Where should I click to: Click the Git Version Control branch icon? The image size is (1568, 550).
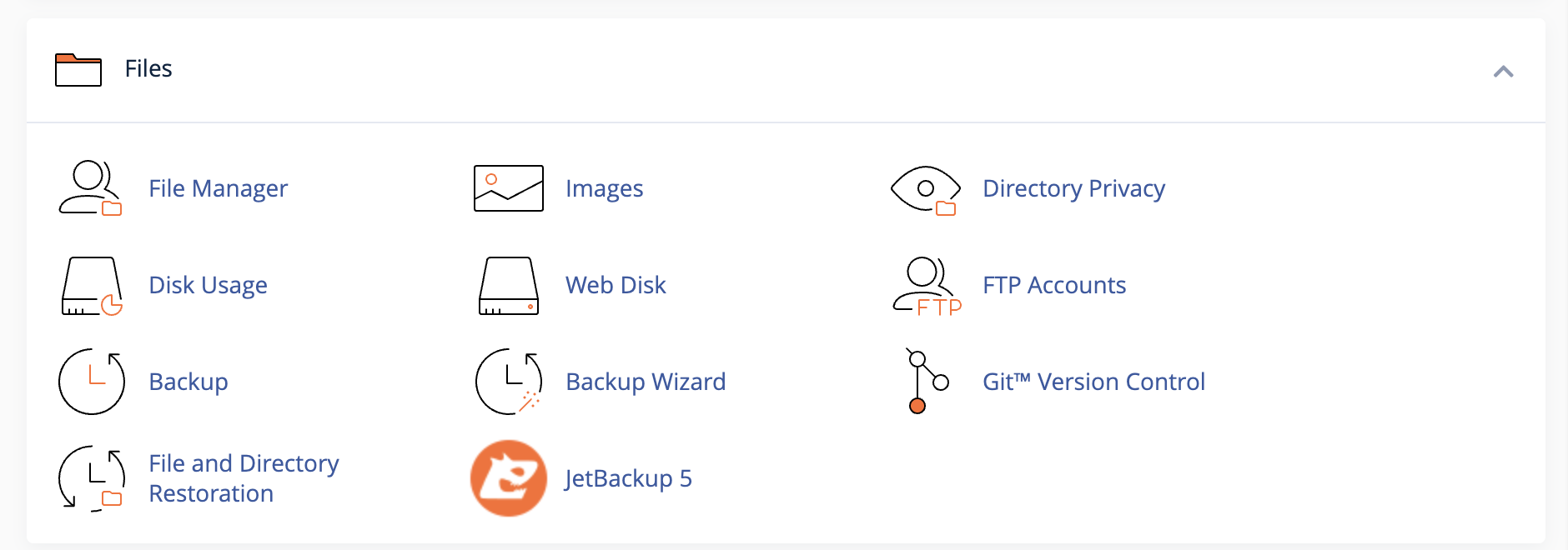click(x=925, y=382)
